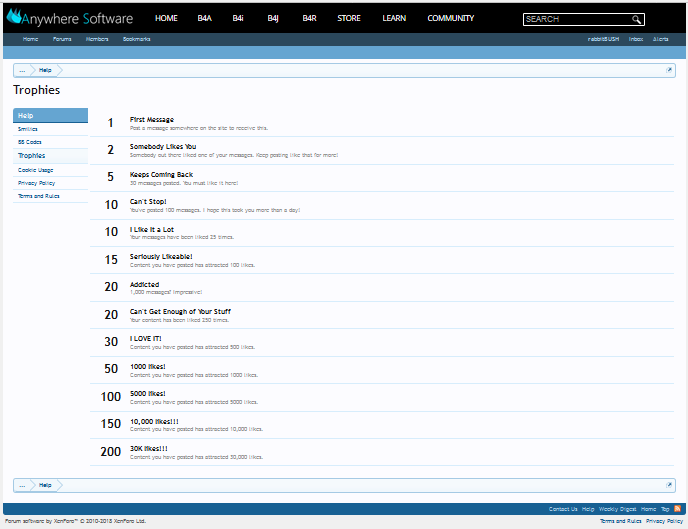The image size is (688, 529).
Task: Click the 150 points value
Action: [111, 424]
